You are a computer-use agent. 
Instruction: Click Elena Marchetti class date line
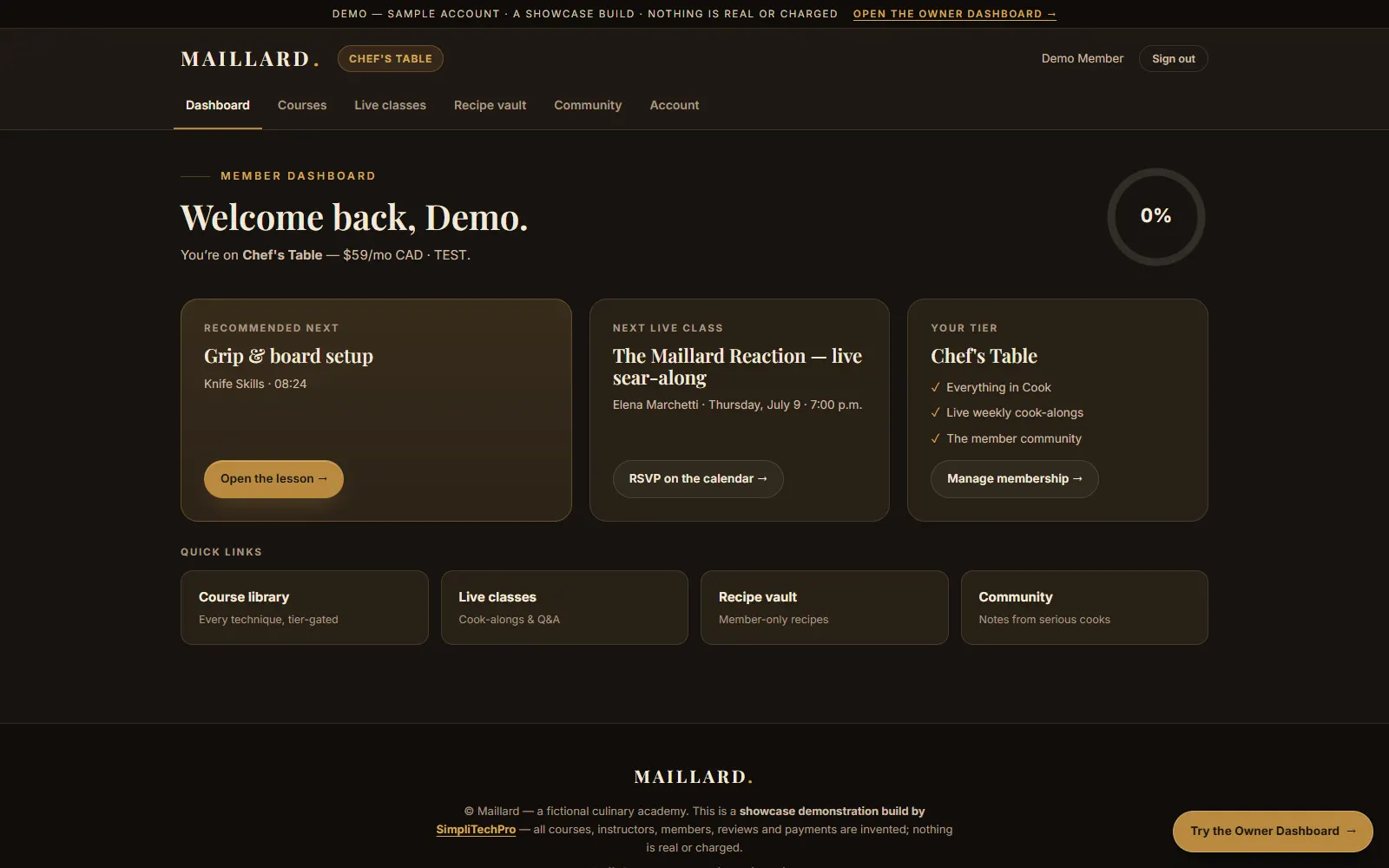point(737,404)
